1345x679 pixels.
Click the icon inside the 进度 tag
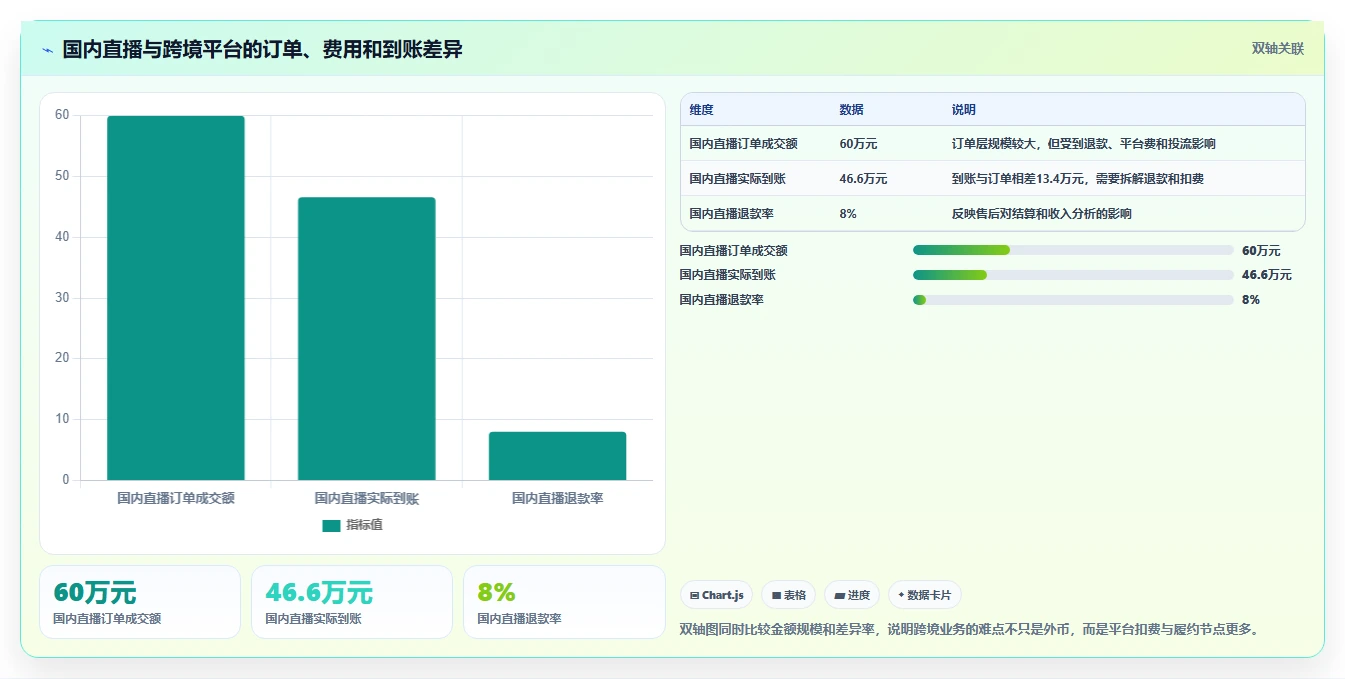tap(840, 595)
